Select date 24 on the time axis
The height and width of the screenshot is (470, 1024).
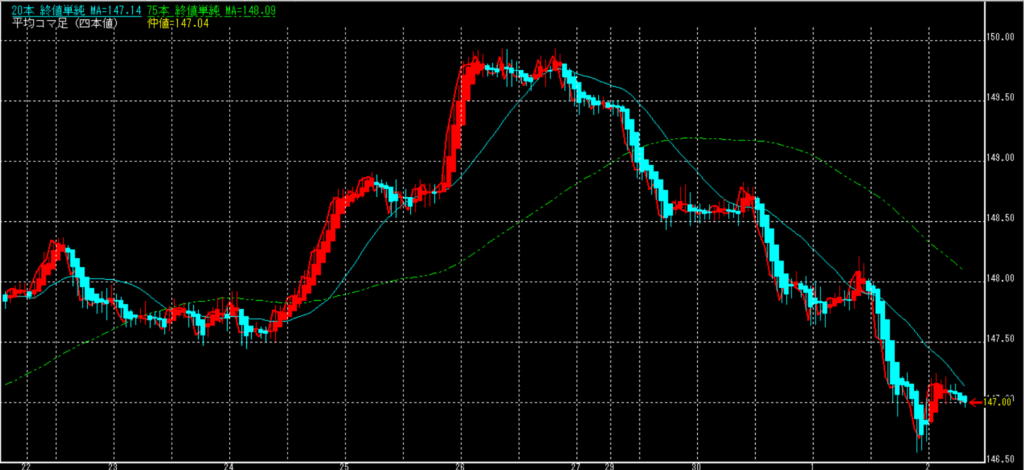[x=229, y=465]
